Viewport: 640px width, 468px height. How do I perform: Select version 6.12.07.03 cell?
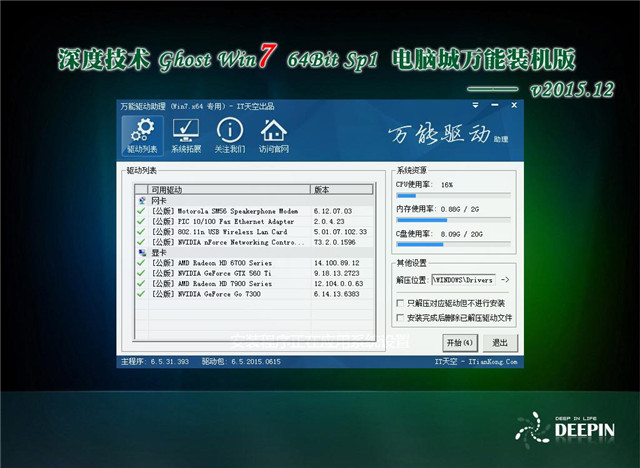pyautogui.click(x=333, y=211)
